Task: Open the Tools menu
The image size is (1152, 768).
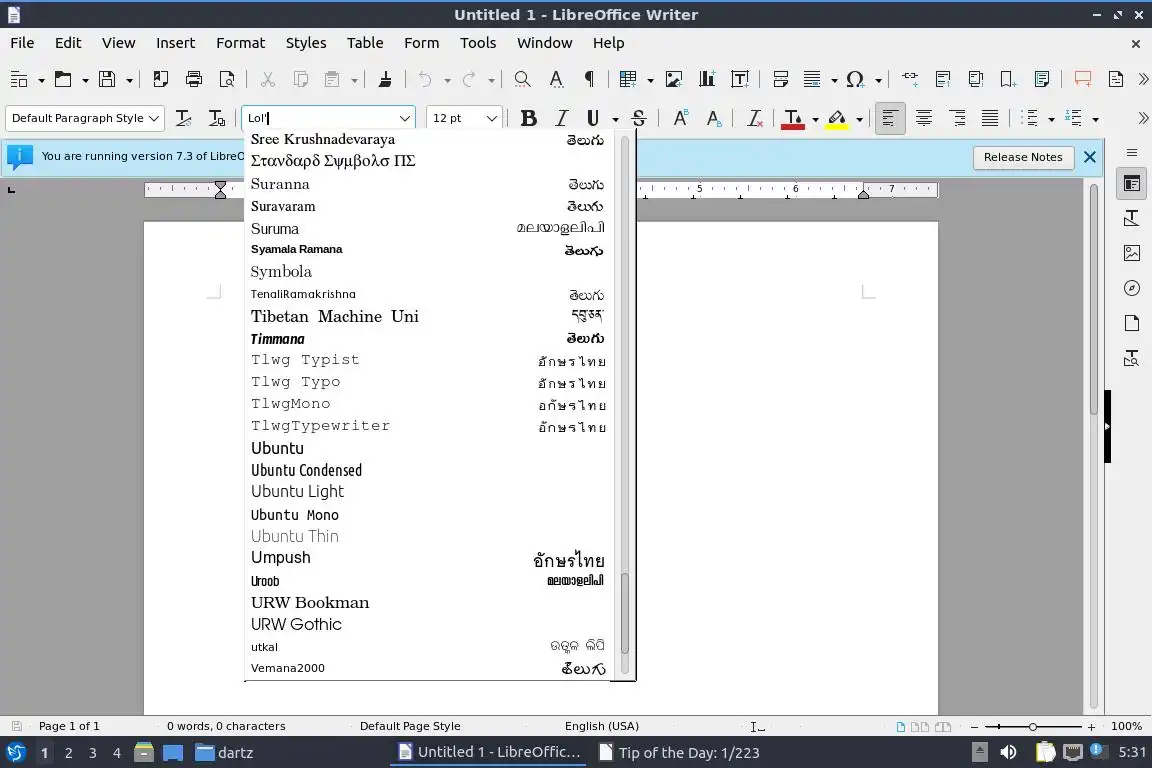Action: 478,43
